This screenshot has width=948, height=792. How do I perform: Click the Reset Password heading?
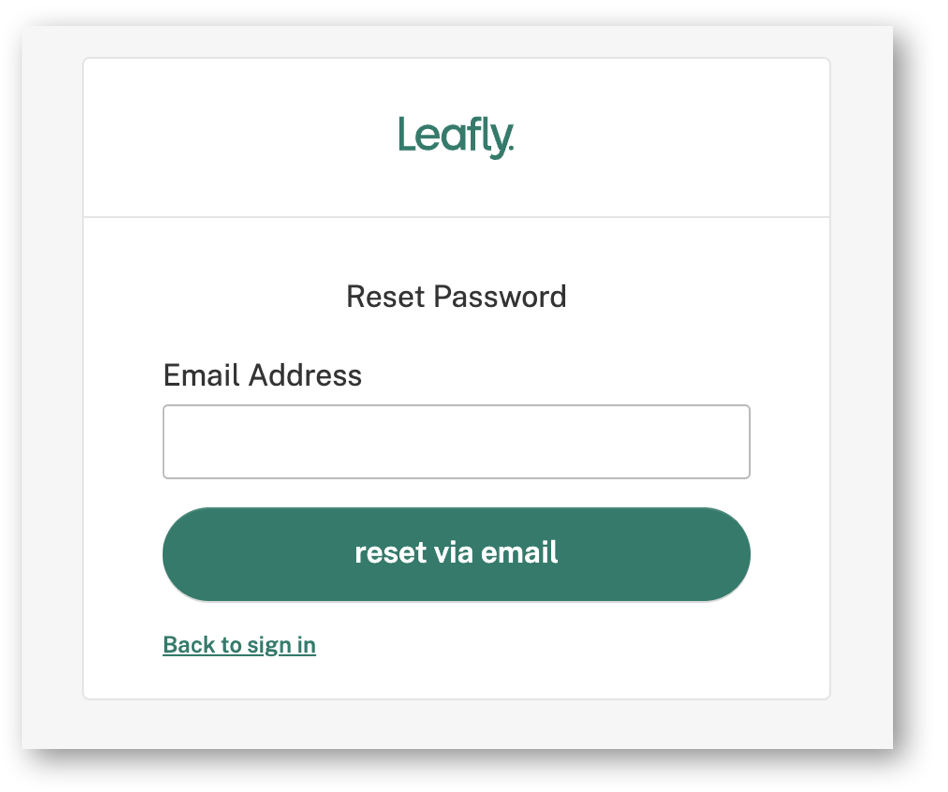coord(456,297)
